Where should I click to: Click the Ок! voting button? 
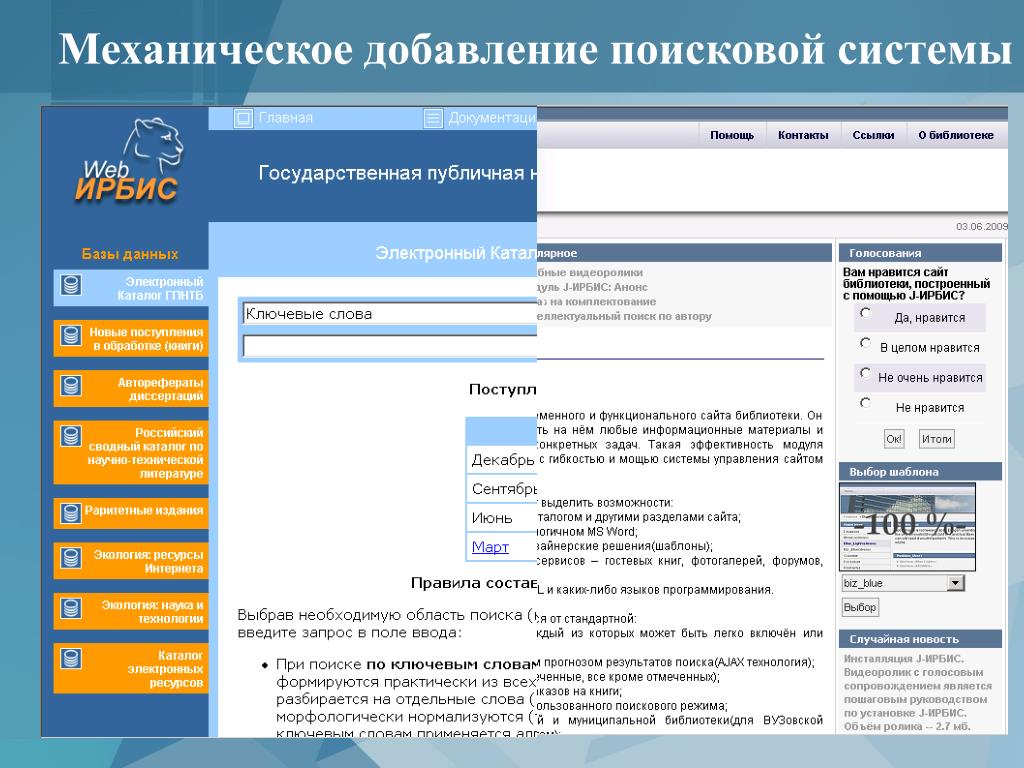tap(893, 439)
